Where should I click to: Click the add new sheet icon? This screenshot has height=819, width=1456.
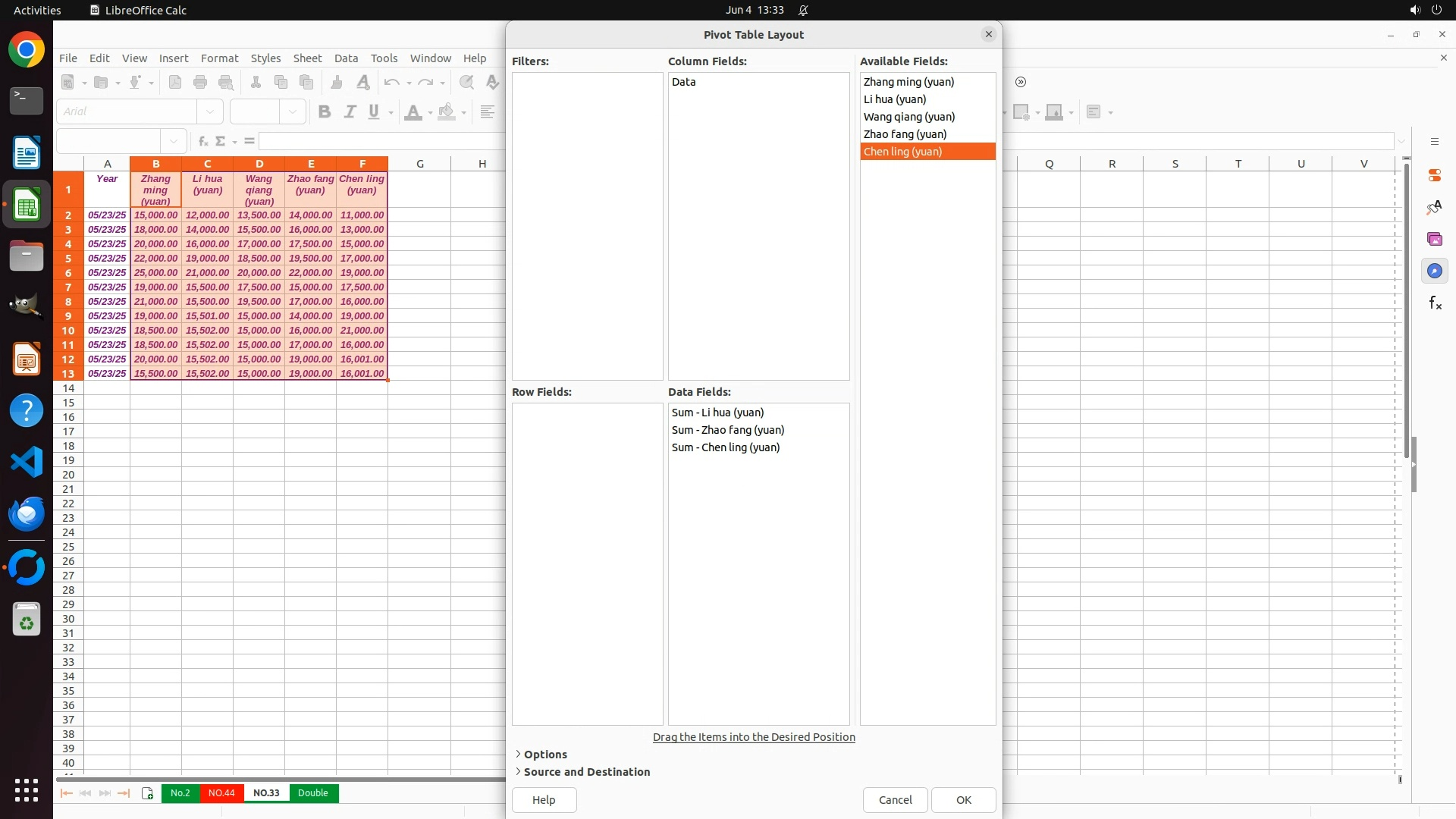click(147, 793)
